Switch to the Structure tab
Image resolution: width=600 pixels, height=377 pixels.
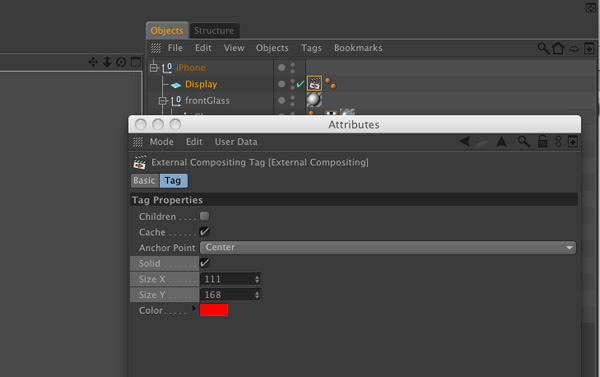tap(214, 31)
